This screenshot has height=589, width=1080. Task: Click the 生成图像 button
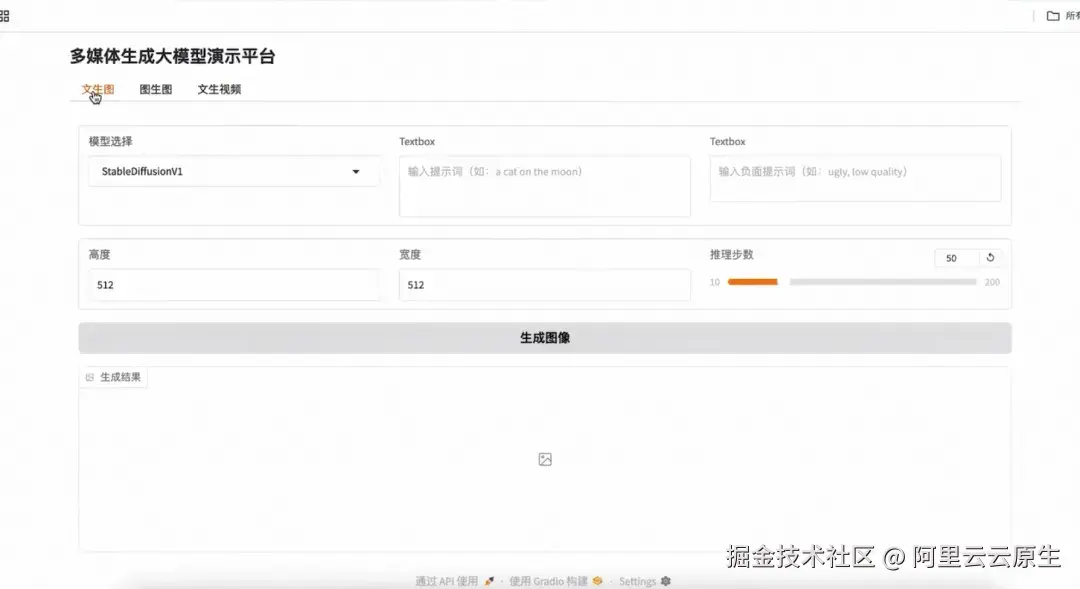pos(545,338)
